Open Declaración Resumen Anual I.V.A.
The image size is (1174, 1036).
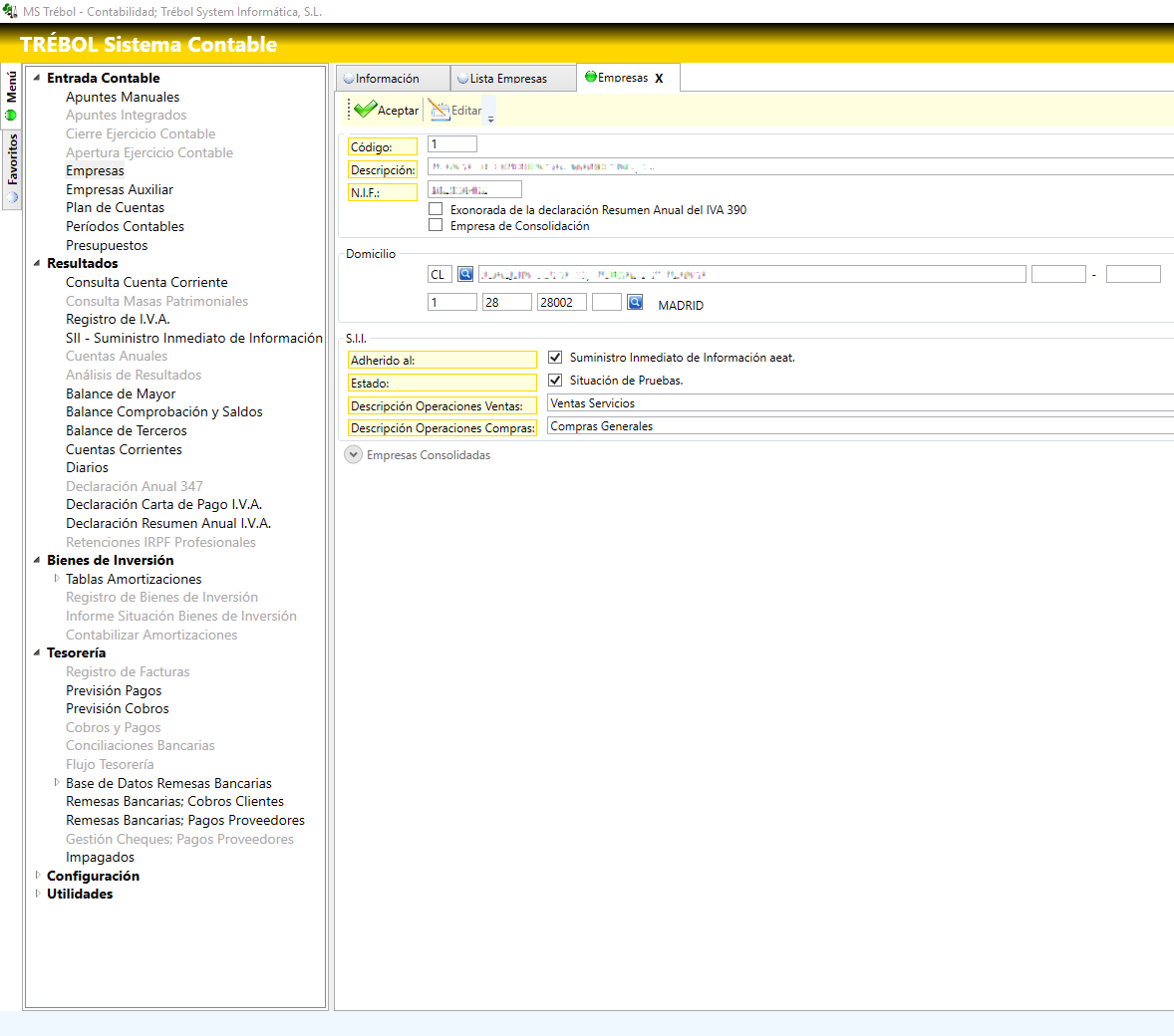pyautogui.click(x=168, y=523)
